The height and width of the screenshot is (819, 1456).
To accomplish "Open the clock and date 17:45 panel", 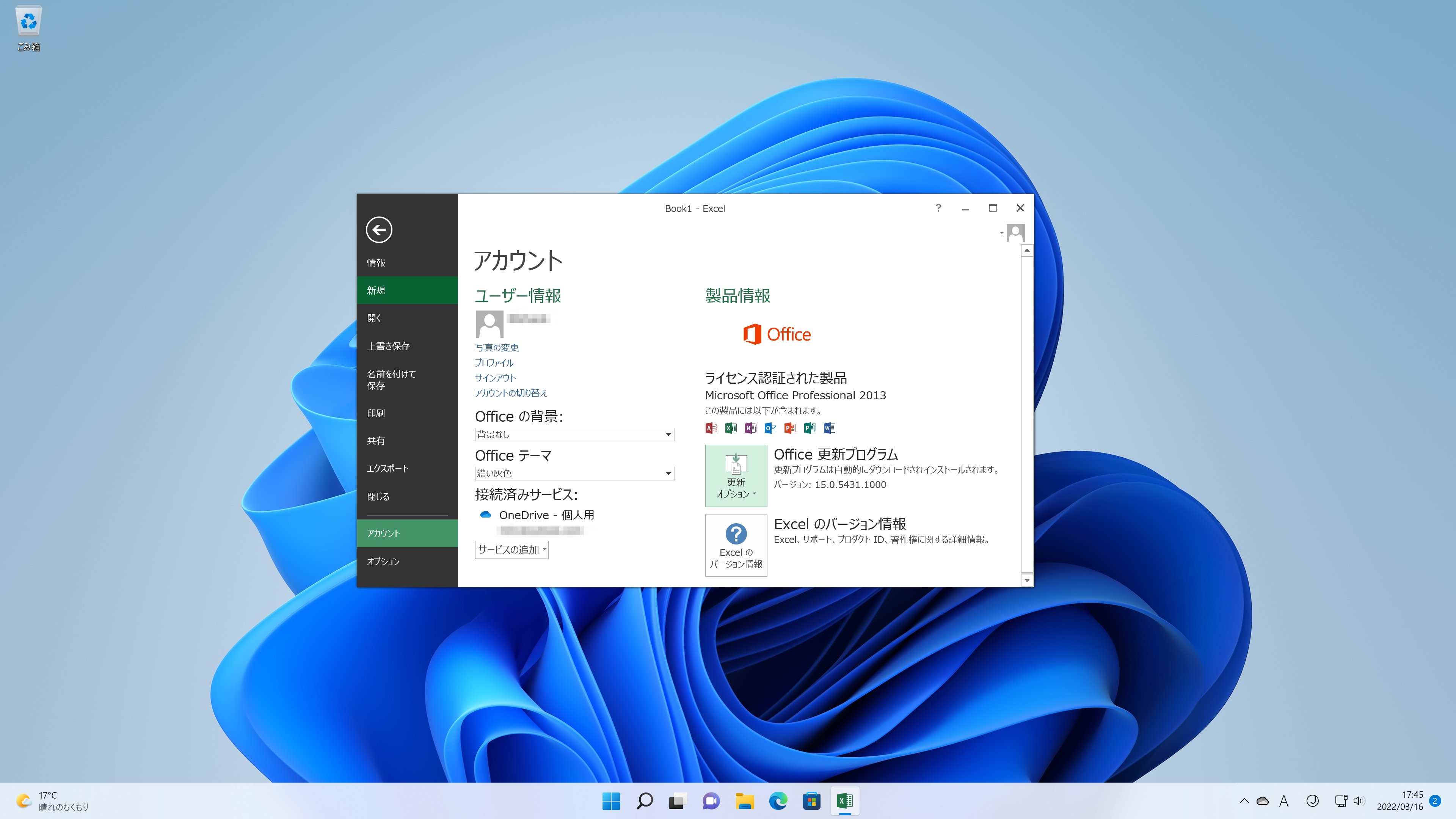I will pyautogui.click(x=1400, y=801).
